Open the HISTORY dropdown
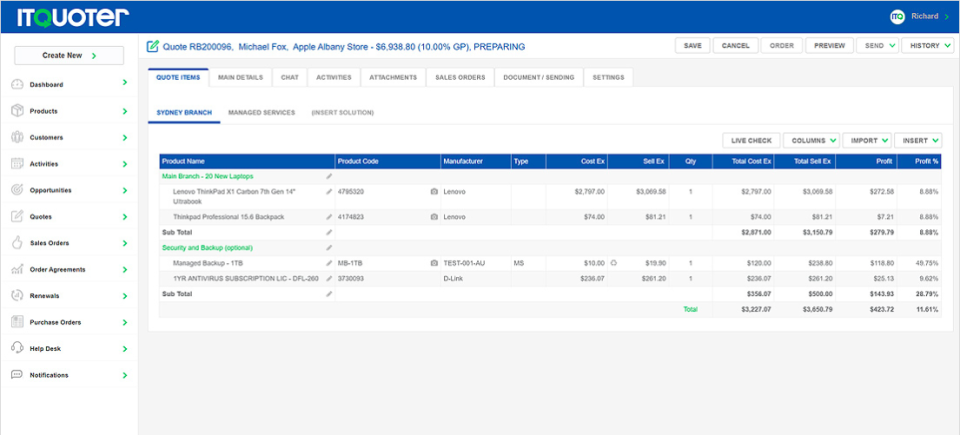This screenshot has height=435, width=960. pyautogui.click(x=928, y=45)
